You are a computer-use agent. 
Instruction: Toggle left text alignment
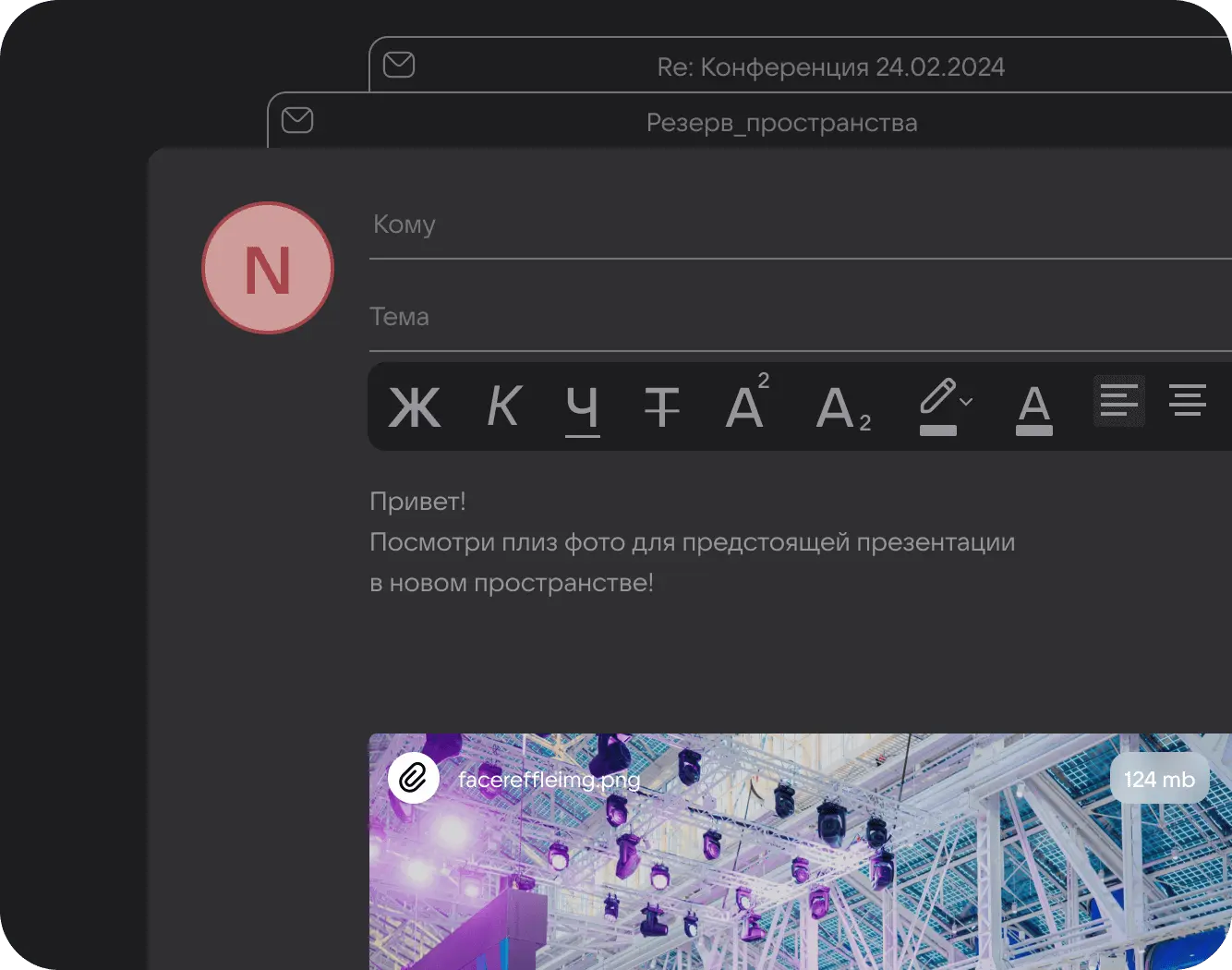pos(1118,401)
